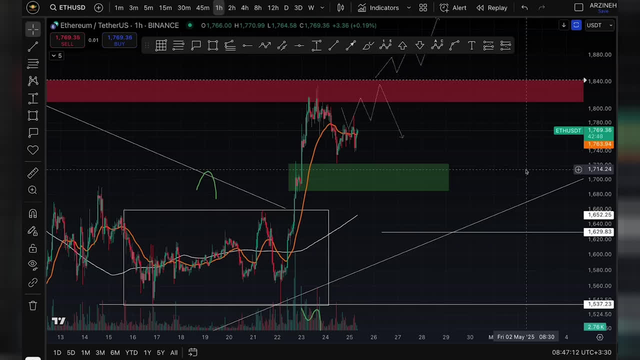Redo the chart action
Screen dimensions: 640x360
[x=542, y=8]
